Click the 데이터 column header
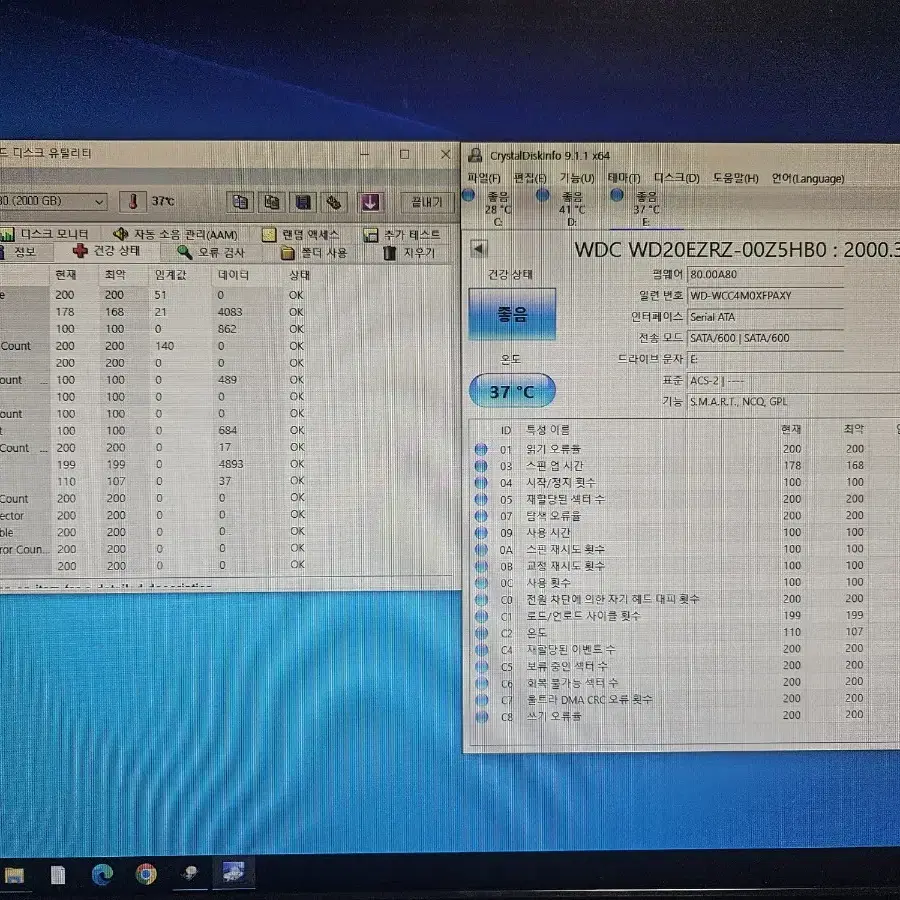 [x=234, y=275]
